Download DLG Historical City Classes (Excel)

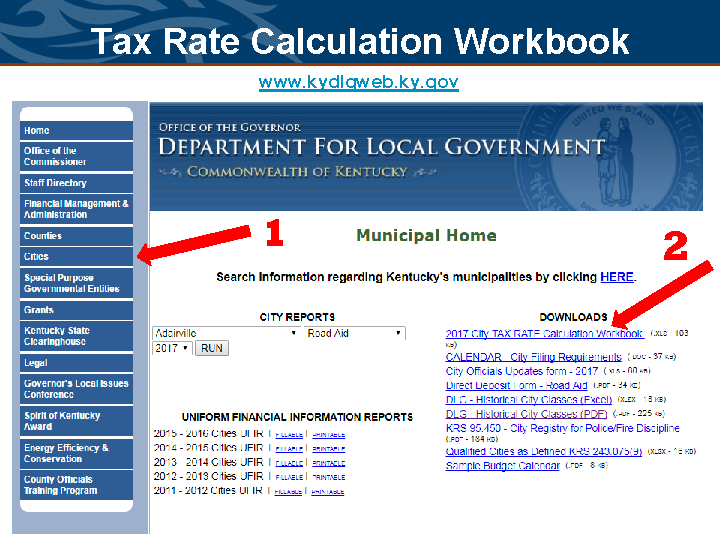[529, 399]
